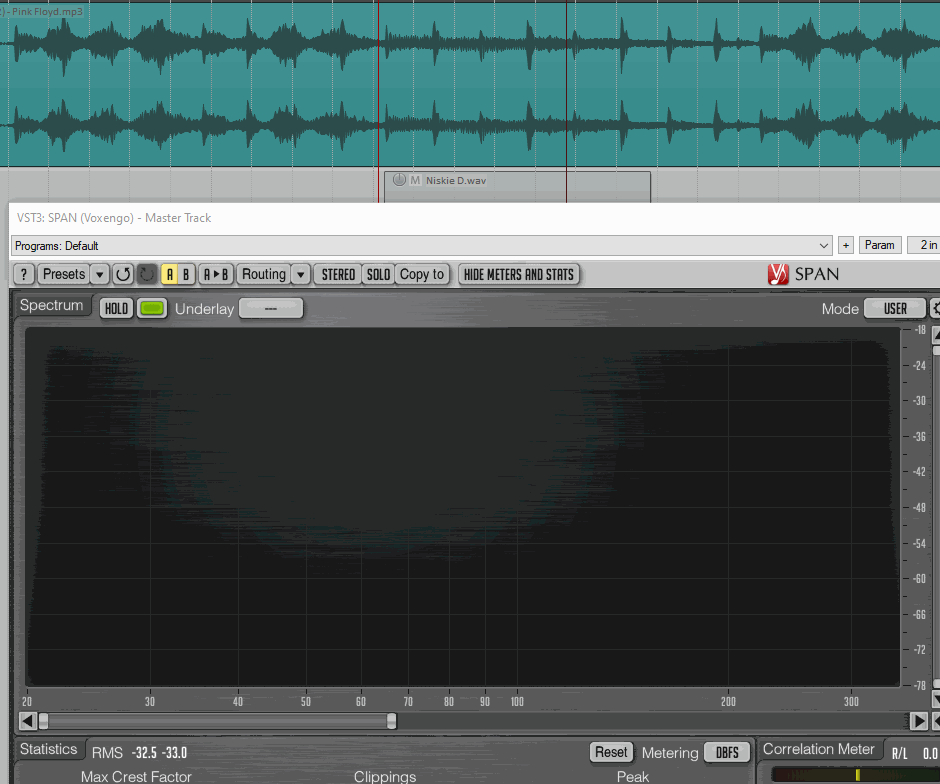
Task: Open the SPAN help question-mark button
Action: pos(24,274)
